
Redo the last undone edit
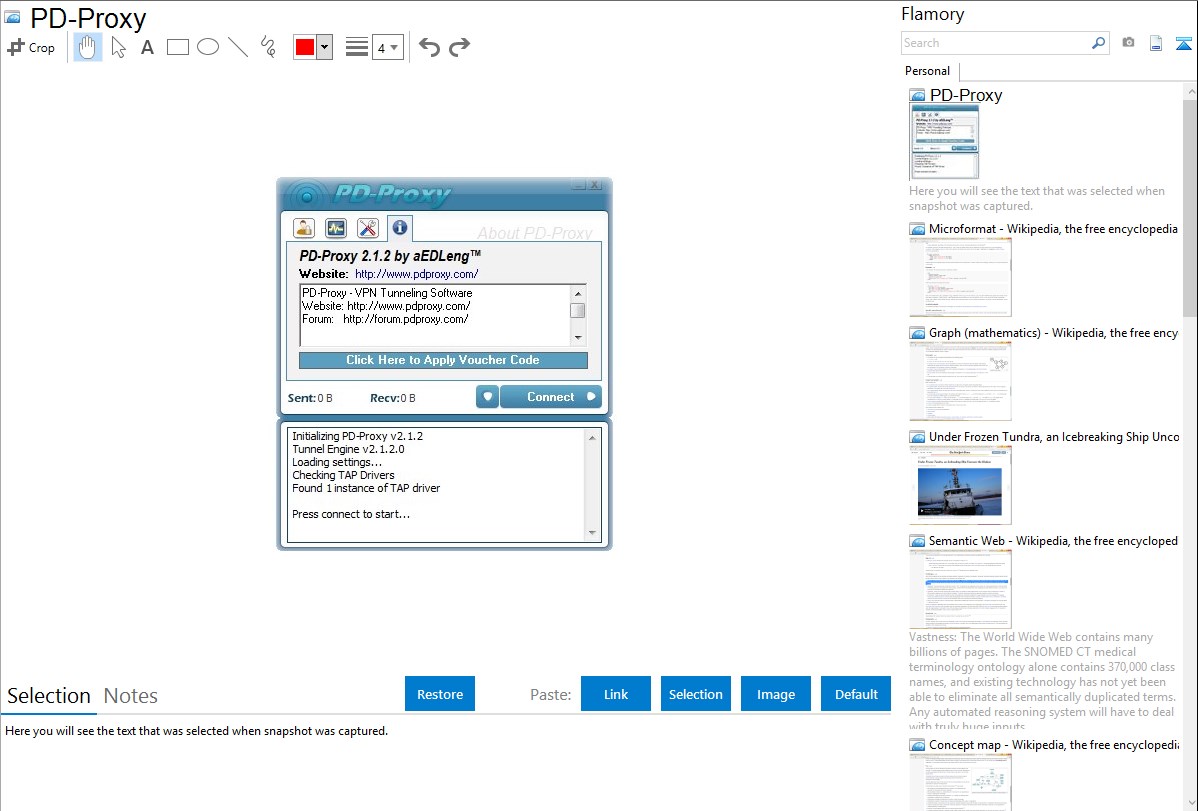459,47
